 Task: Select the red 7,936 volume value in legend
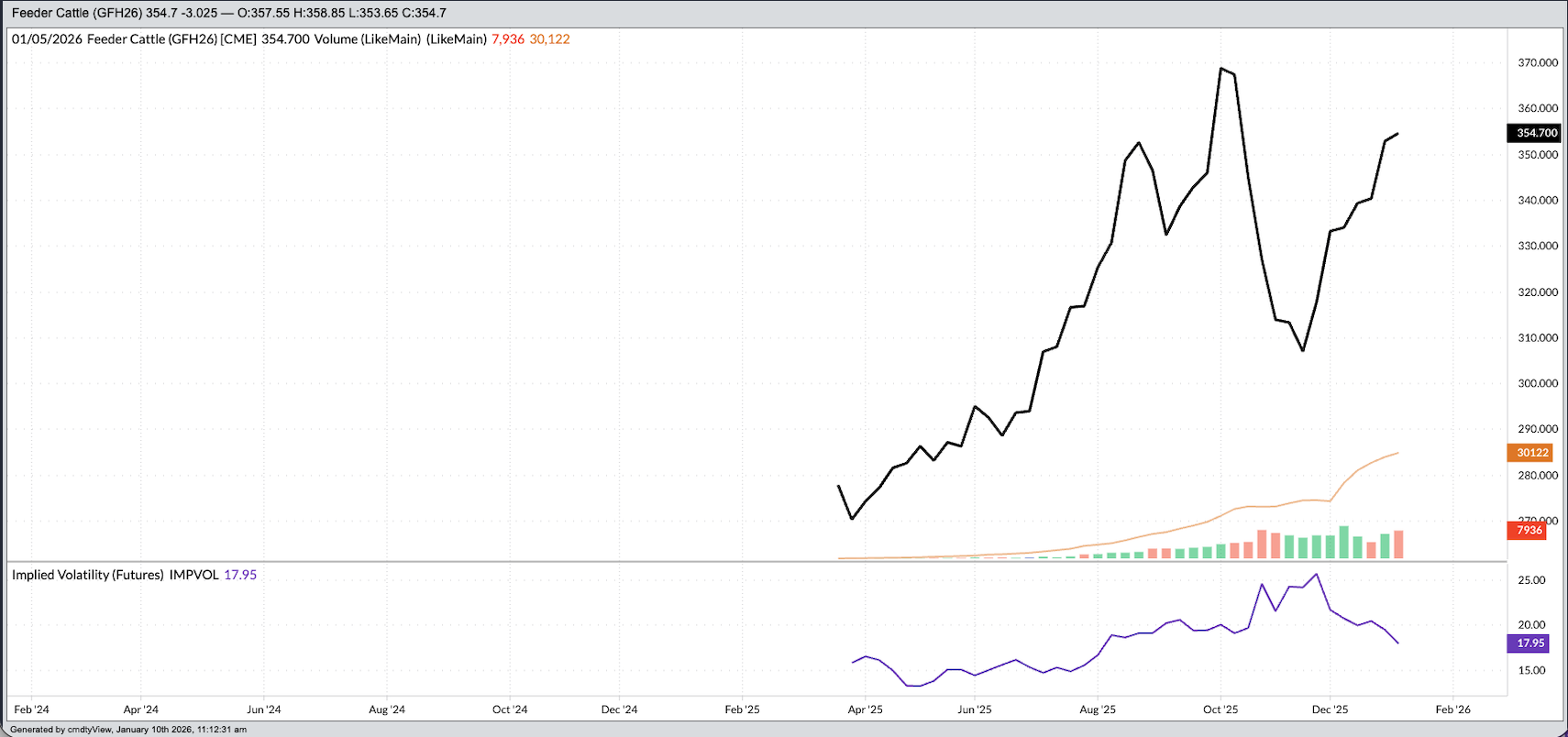[x=508, y=39]
